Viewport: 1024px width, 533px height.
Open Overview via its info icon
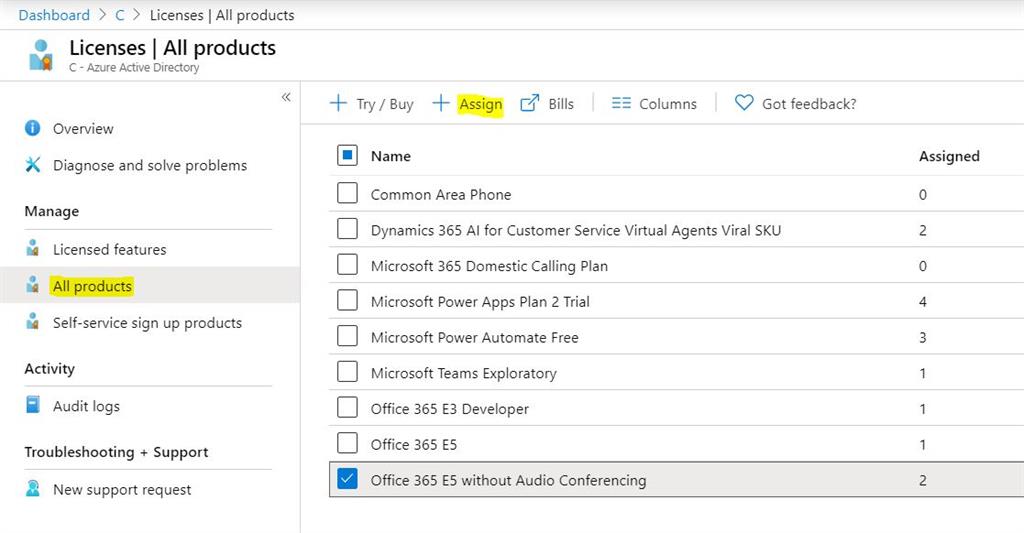33,128
